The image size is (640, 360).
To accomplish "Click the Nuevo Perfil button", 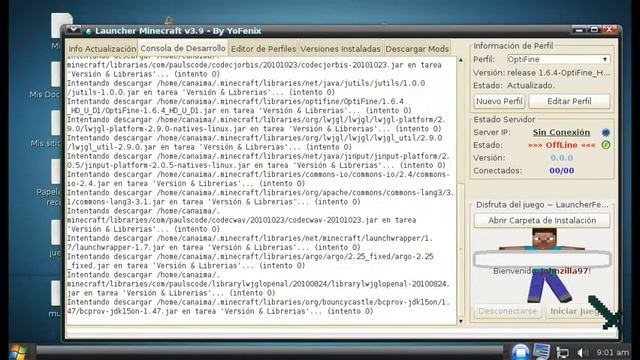I will [x=499, y=101].
